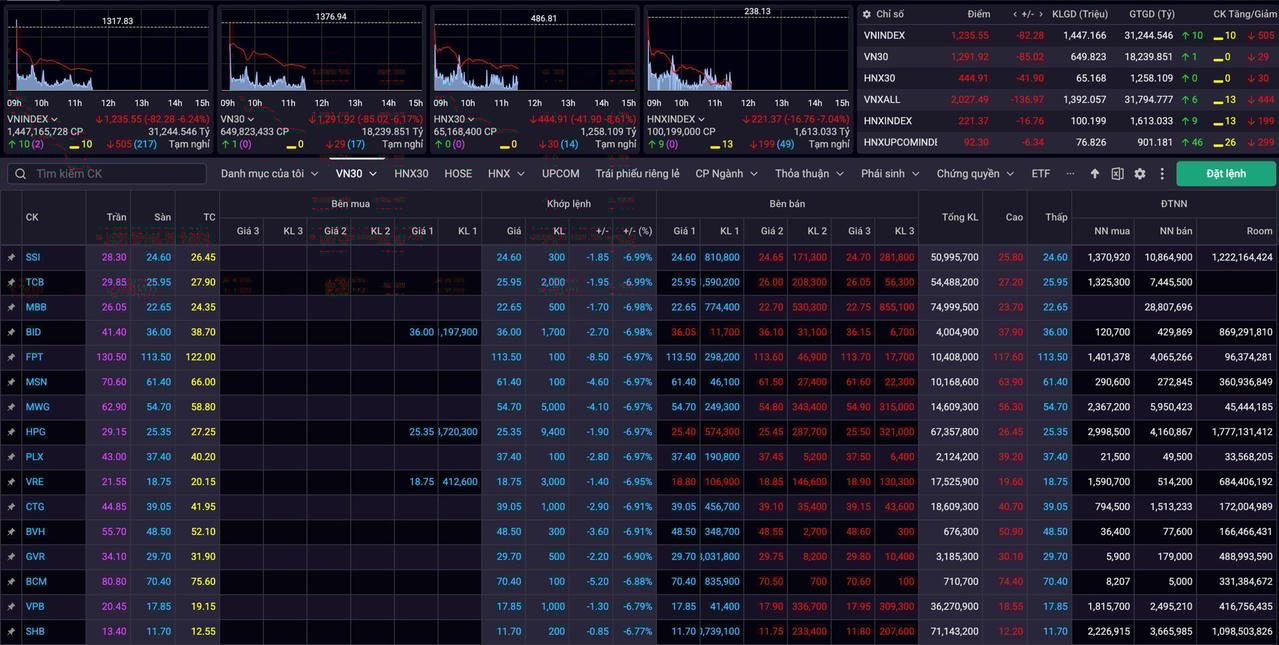This screenshot has width=1279, height=645.
Task: Click the horizontal ellipsis after ETF
Action: 1070,174
